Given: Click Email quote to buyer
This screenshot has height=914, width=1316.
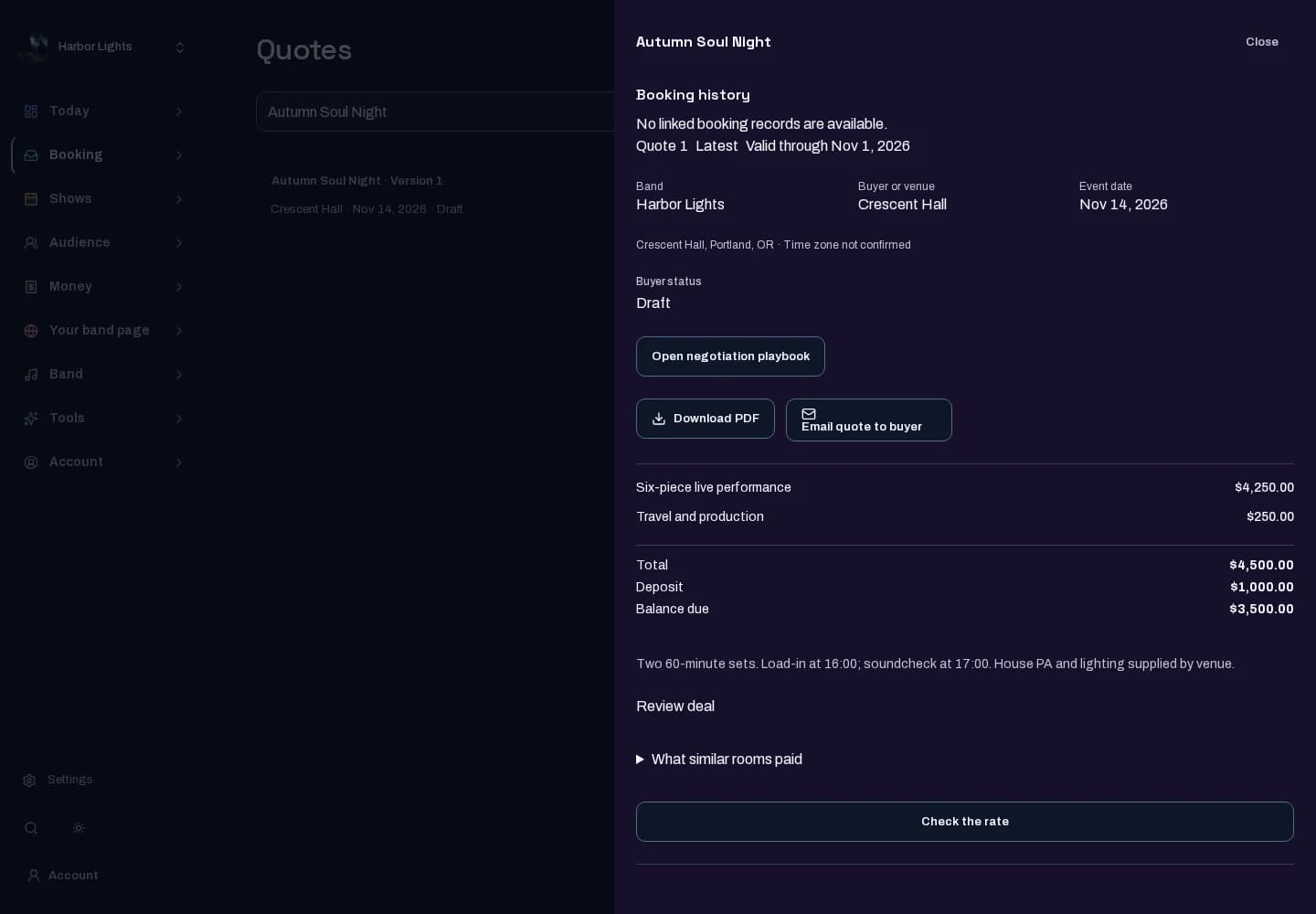Looking at the screenshot, I should pos(869,420).
